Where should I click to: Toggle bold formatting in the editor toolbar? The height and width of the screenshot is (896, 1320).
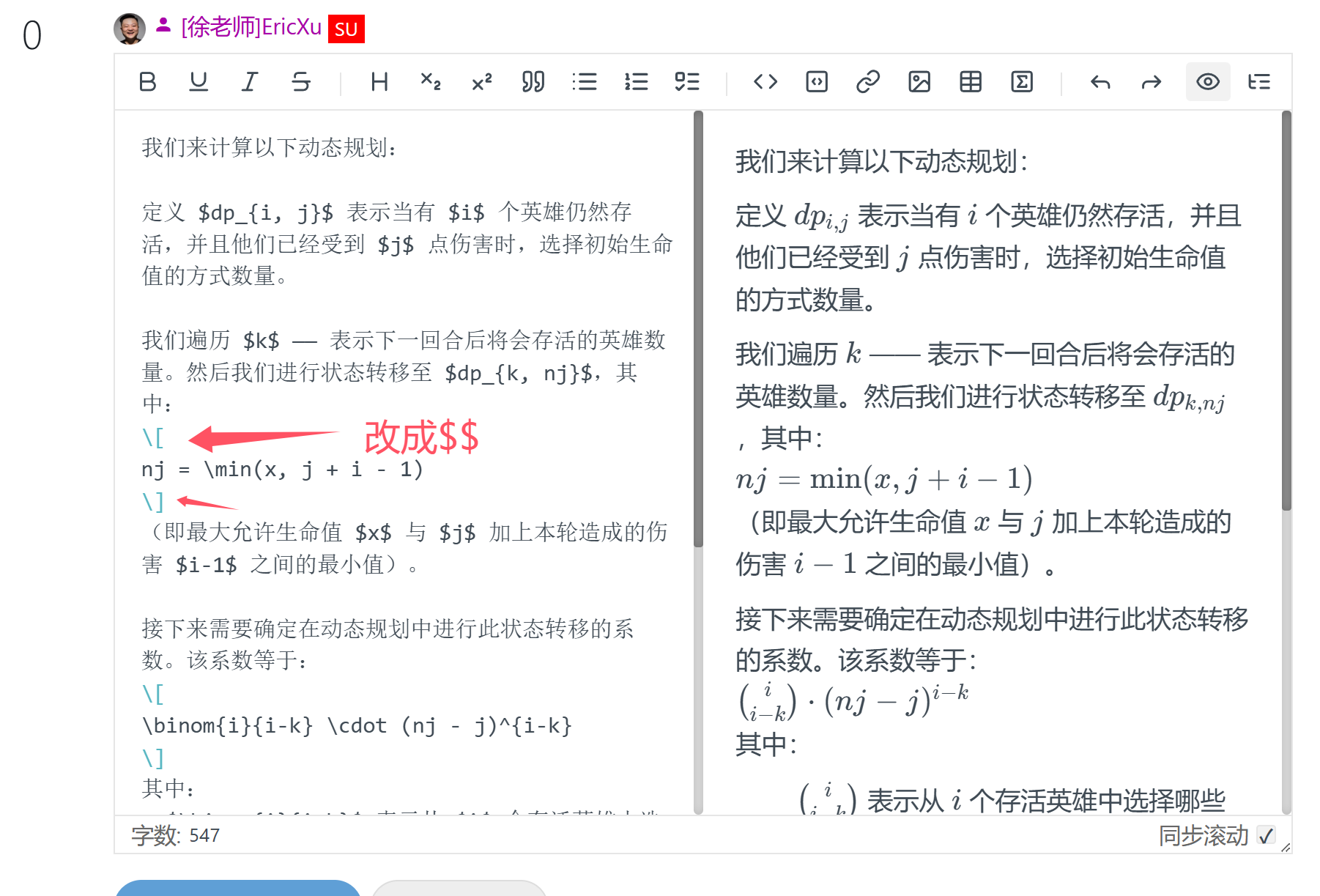click(147, 81)
